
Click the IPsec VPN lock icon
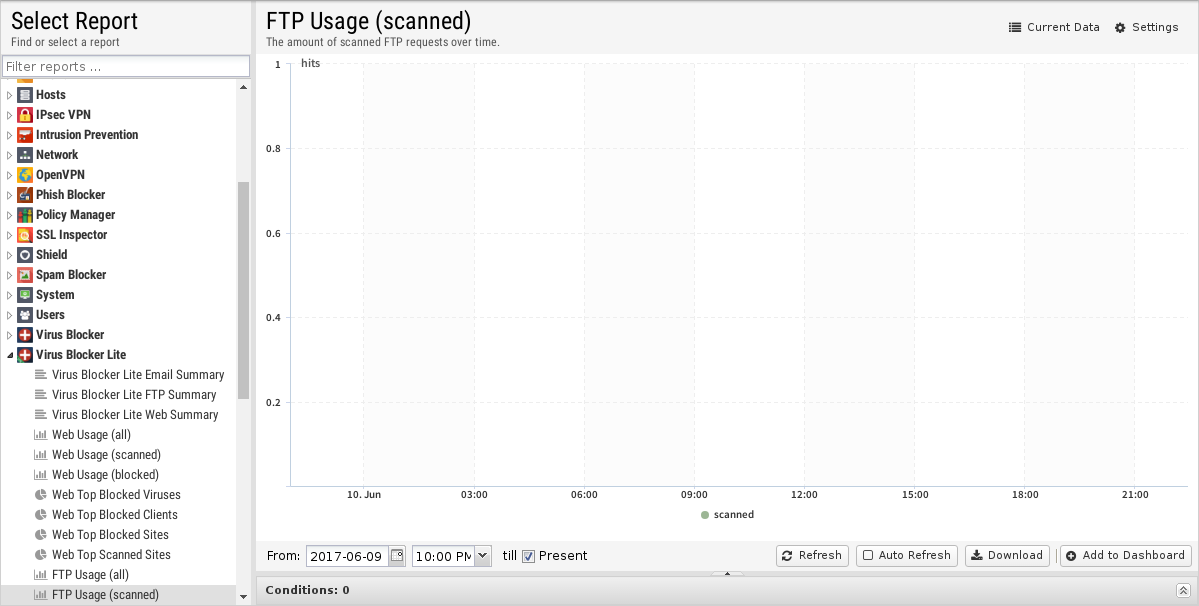(x=25, y=115)
